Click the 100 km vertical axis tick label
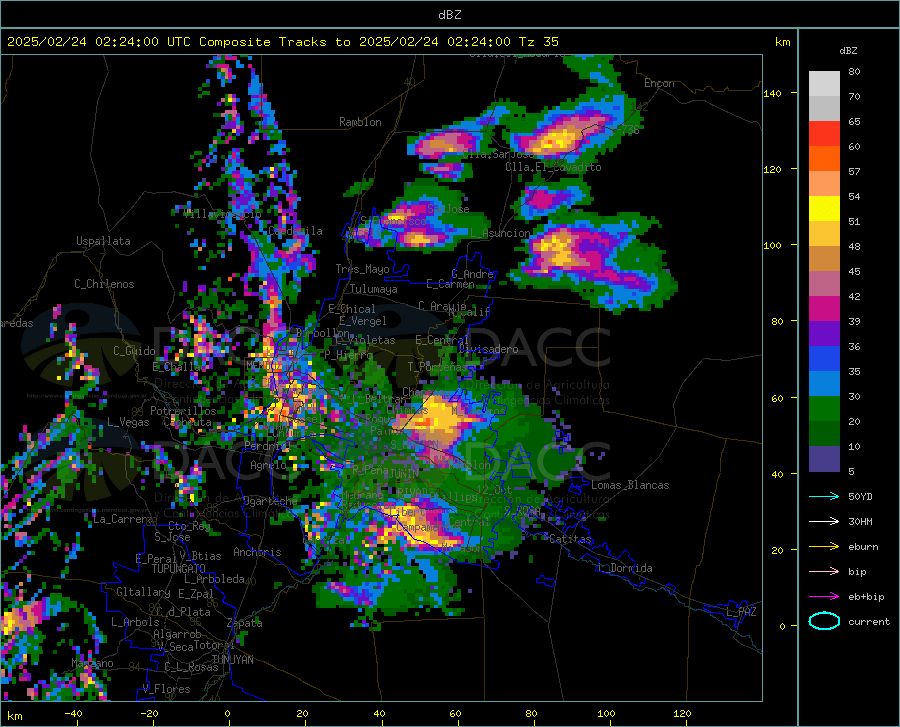Screen dimensions: 900x727 (x=773, y=245)
